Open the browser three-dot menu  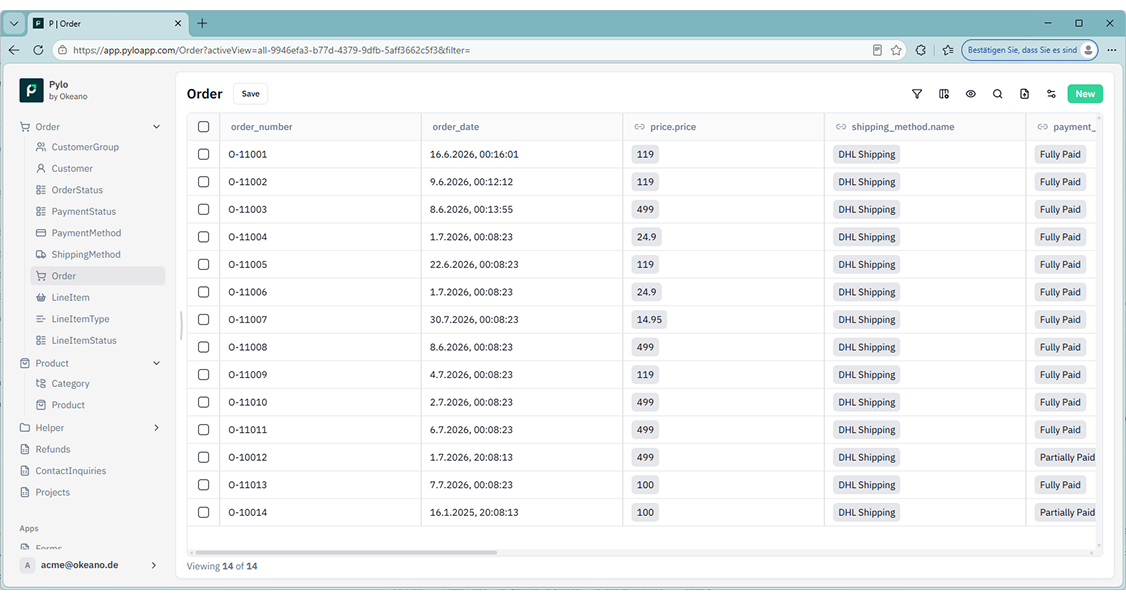pyautogui.click(x=1112, y=50)
